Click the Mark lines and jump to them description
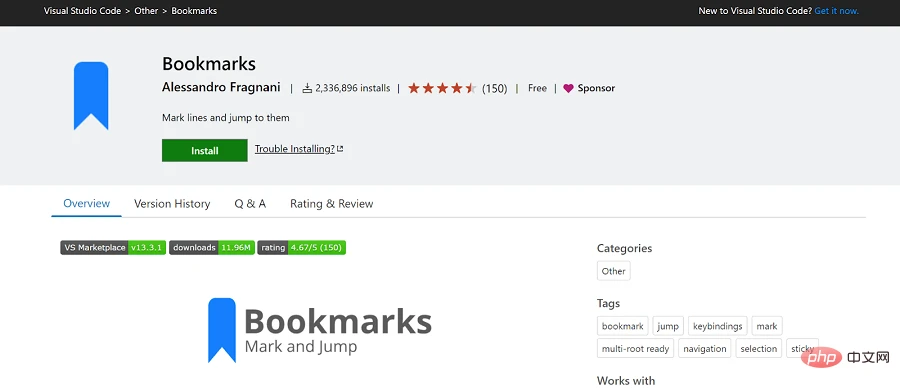 tap(226, 118)
